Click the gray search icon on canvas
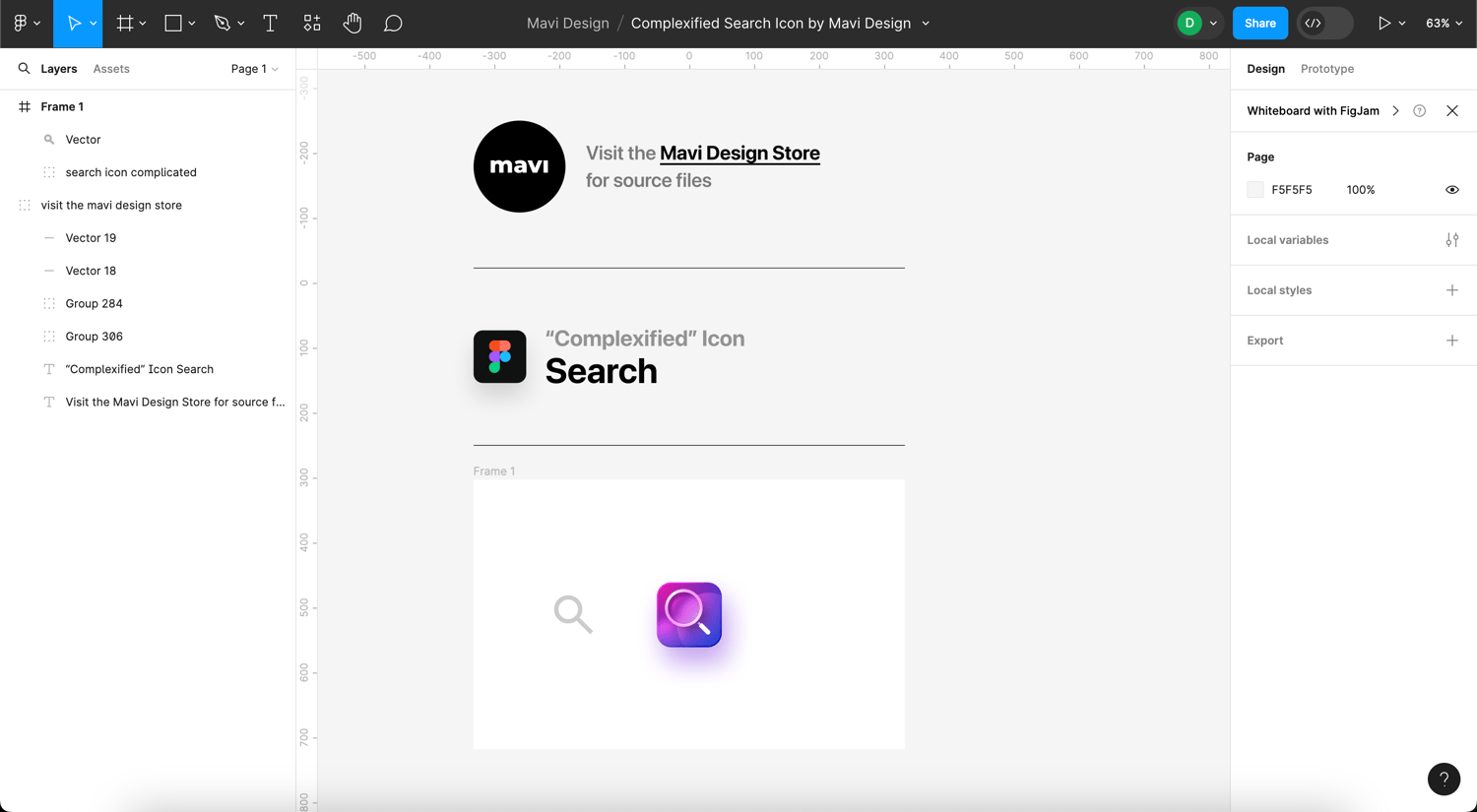 tap(573, 614)
